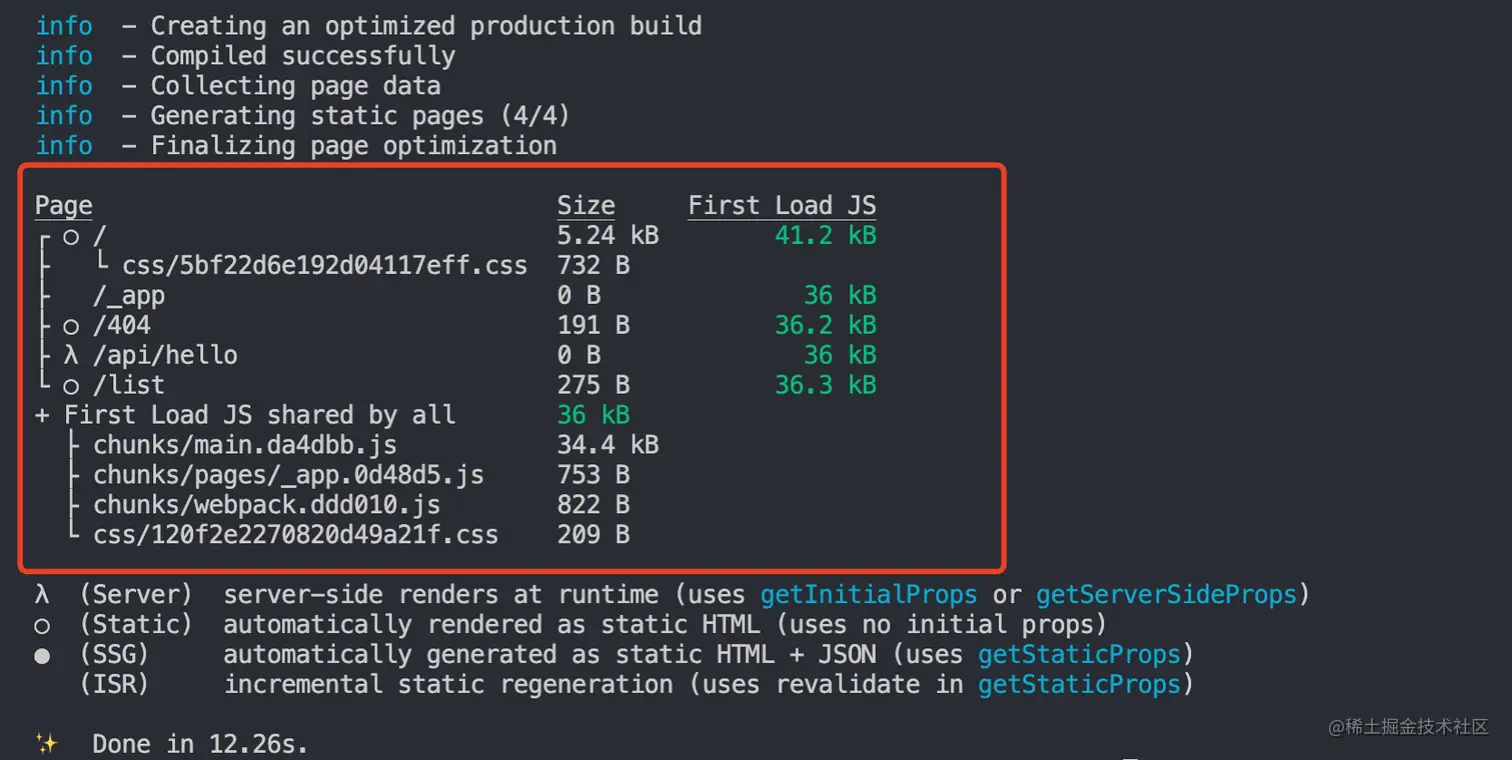Select the chunks/main.da4dbb.js entry
The width and height of the screenshot is (1512, 760).
tap(245, 445)
